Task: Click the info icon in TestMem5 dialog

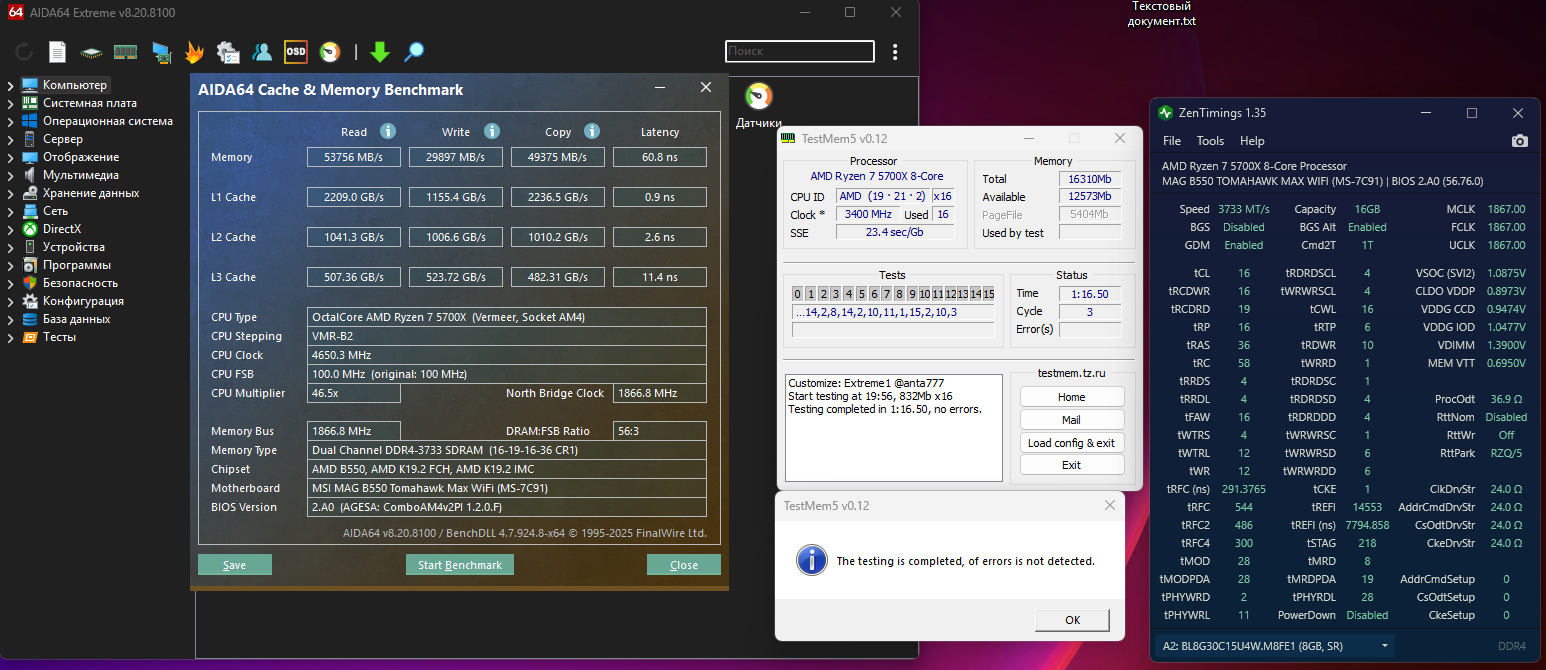Action: coord(812,560)
